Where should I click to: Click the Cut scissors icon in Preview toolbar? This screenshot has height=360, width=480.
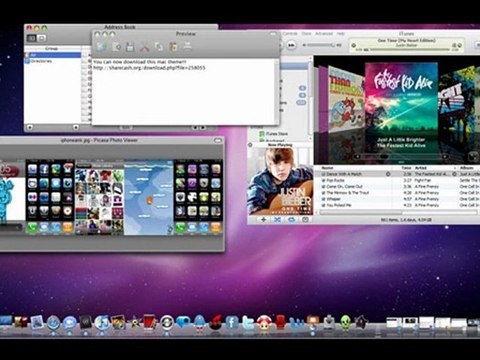[144, 46]
